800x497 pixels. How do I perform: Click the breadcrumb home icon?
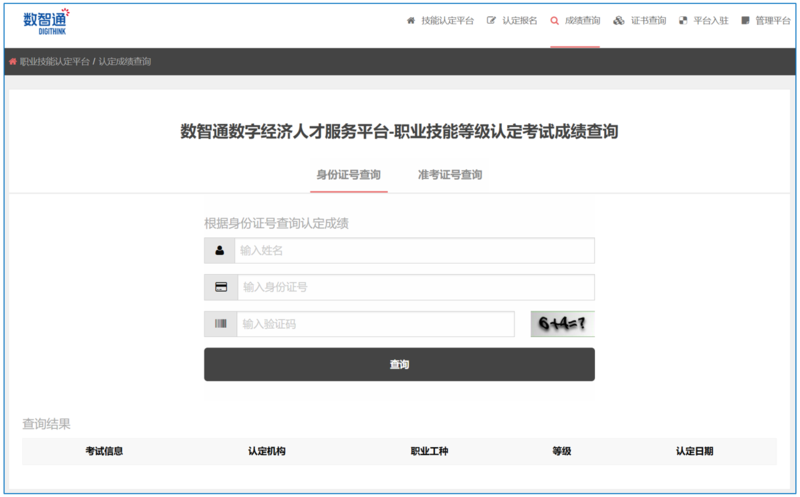(x=13, y=61)
